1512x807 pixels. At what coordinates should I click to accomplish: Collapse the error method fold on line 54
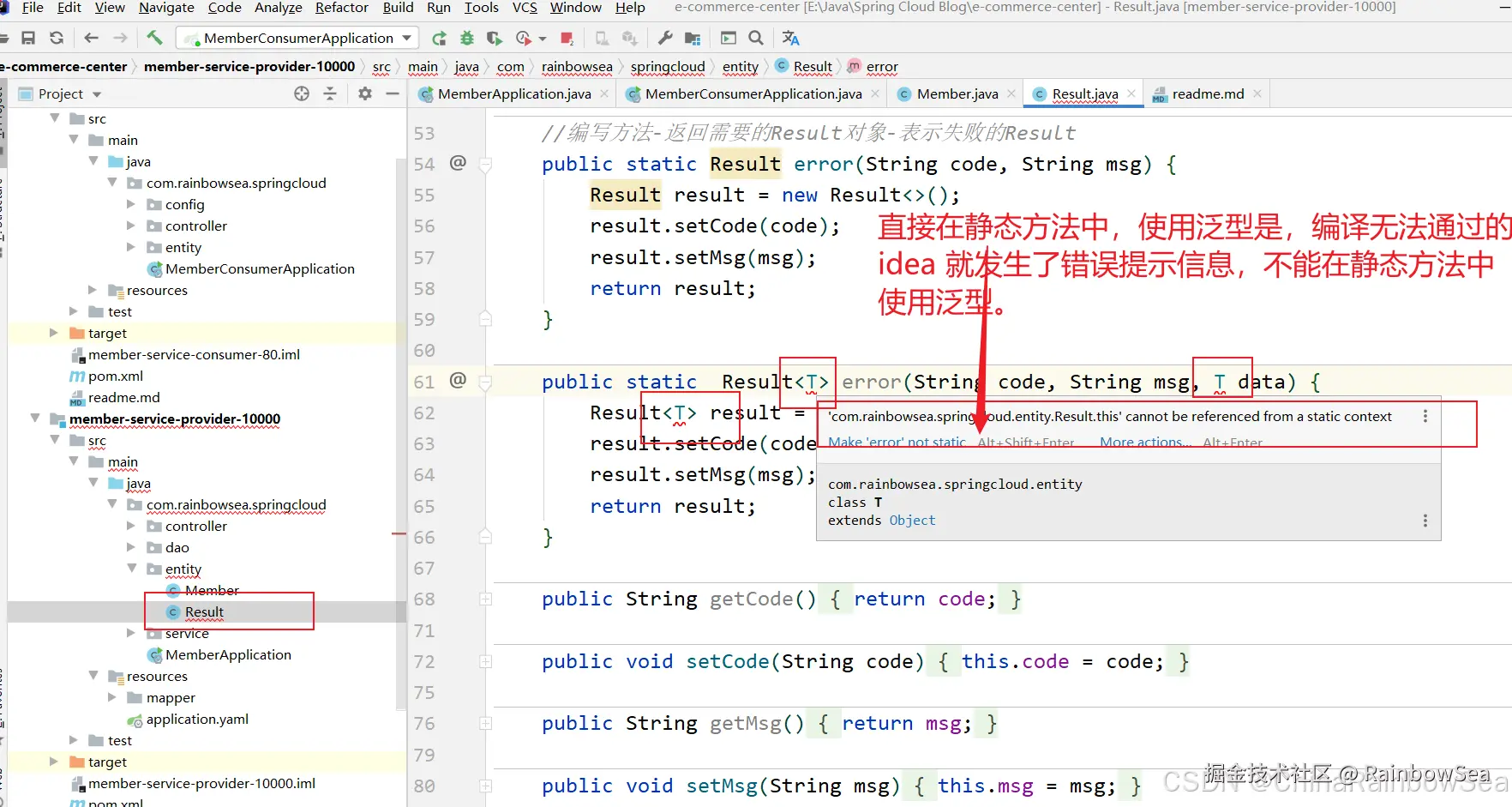tap(485, 165)
